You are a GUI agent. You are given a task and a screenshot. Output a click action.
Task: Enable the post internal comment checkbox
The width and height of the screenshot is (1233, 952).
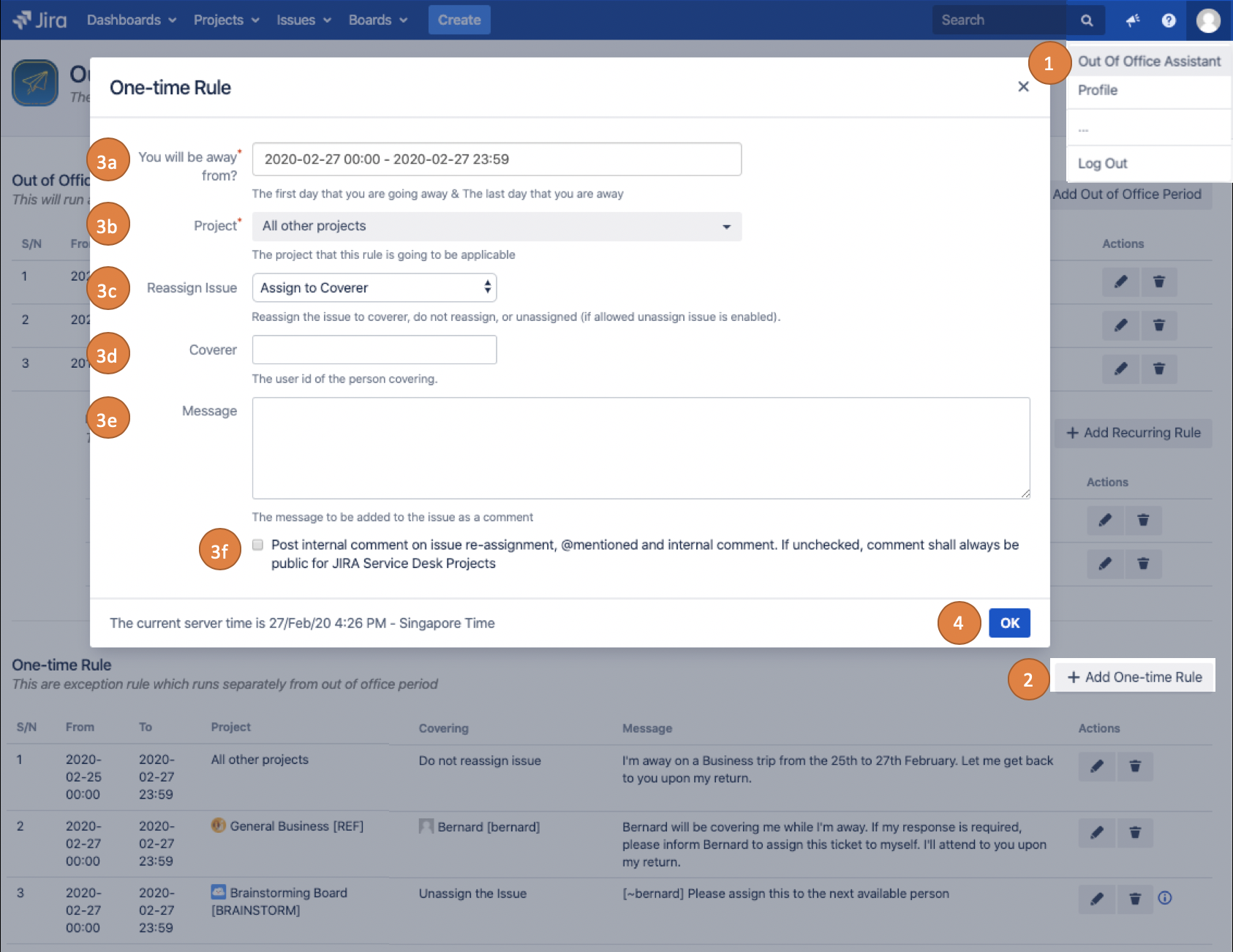257,545
